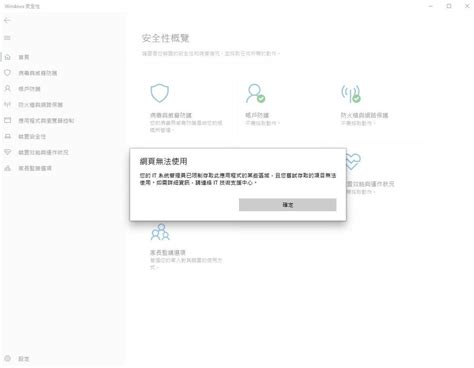Click the Family options tile people icon
This screenshot has width=474, height=368.
click(160, 232)
